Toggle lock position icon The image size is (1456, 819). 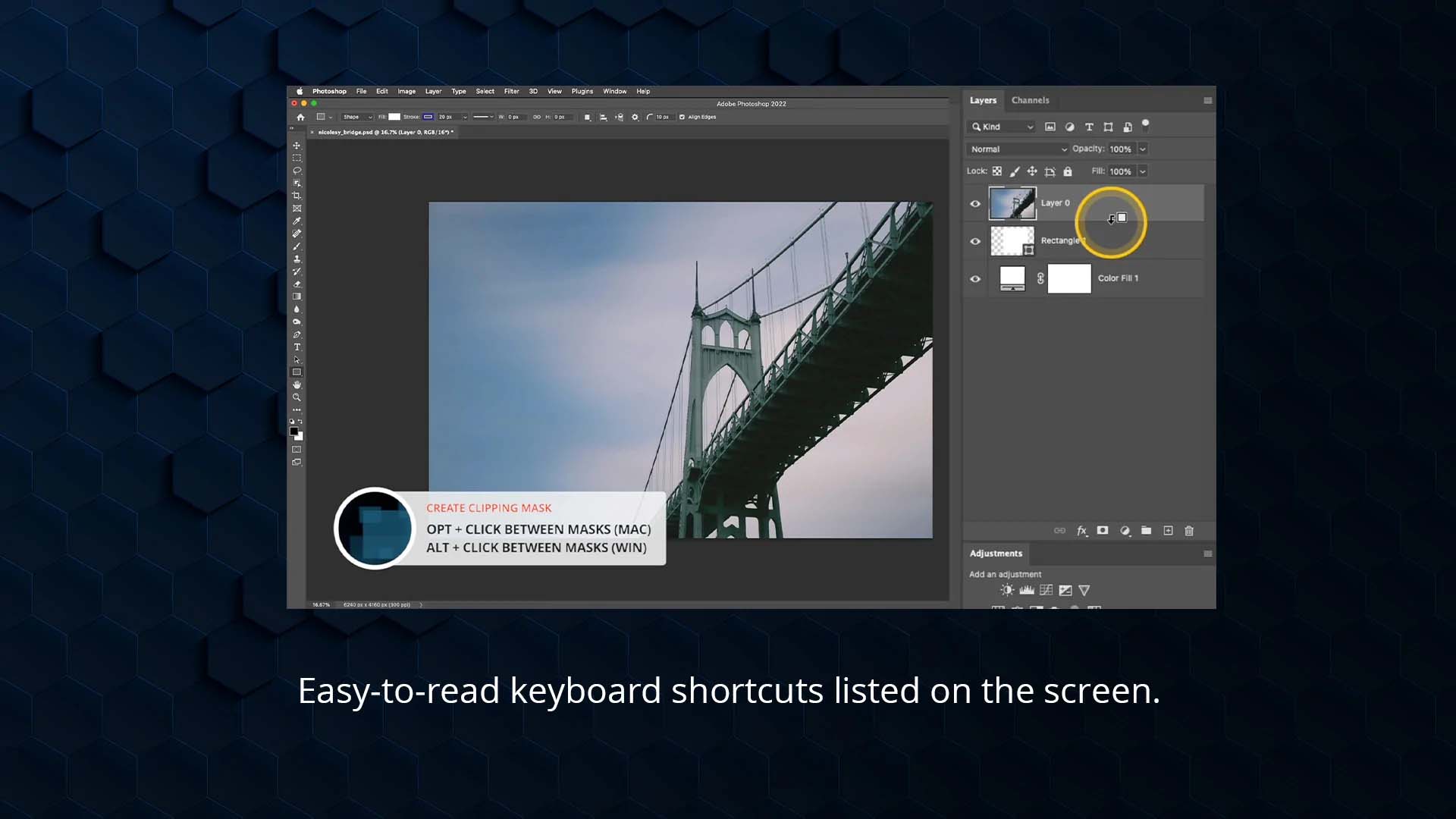pyautogui.click(x=1032, y=171)
